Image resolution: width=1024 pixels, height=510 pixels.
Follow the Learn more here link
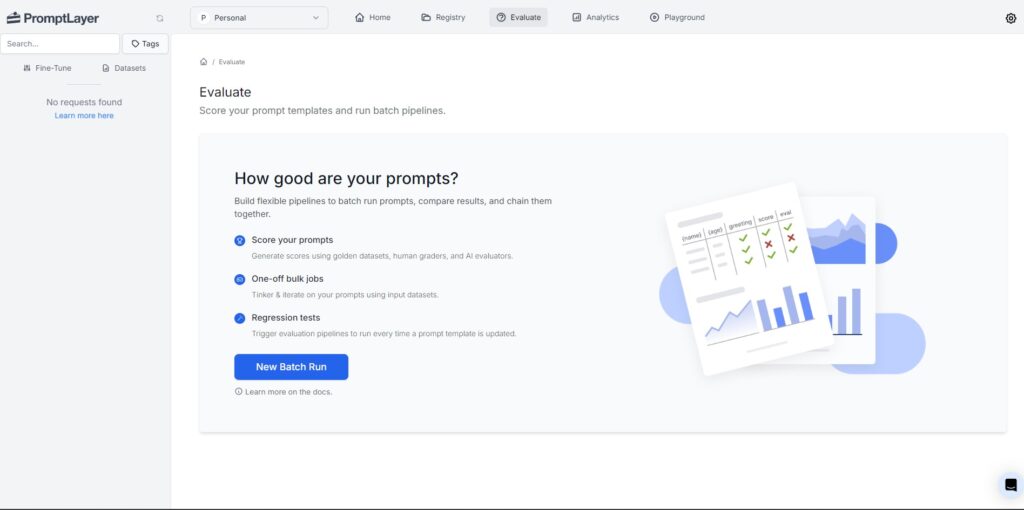point(84,116)
